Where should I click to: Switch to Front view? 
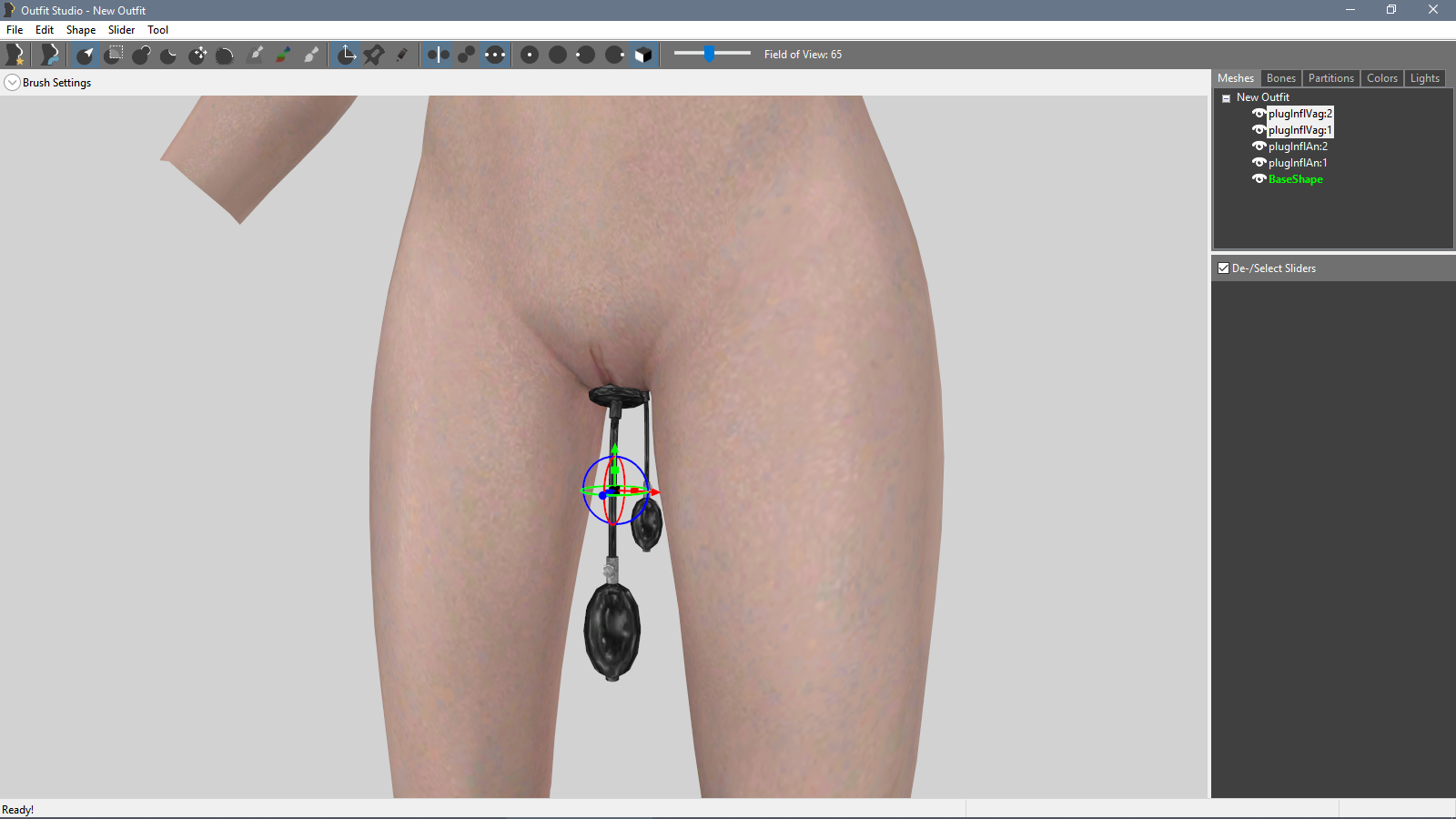point(530,55)
